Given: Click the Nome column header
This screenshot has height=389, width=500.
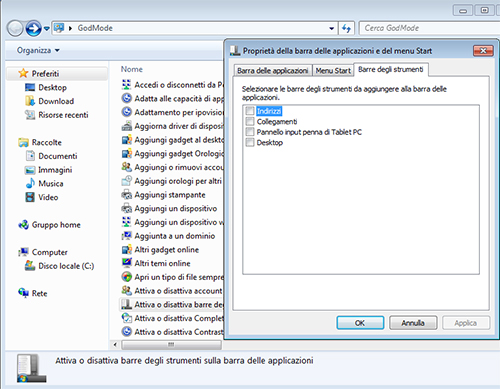Looking at the screenshot, I should pos(132,69).
